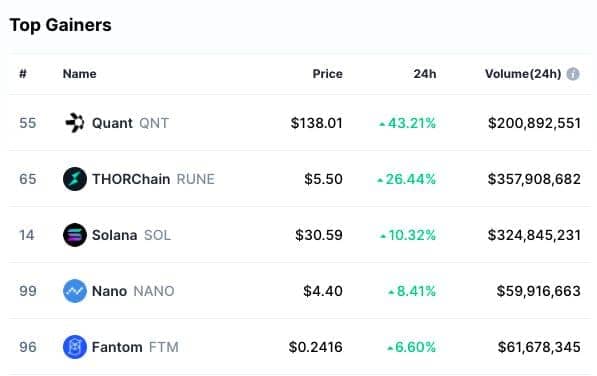The height and width of the screenshot is (376, 597).
Task: Sort by the 24h column header
Action: (425, 74)
